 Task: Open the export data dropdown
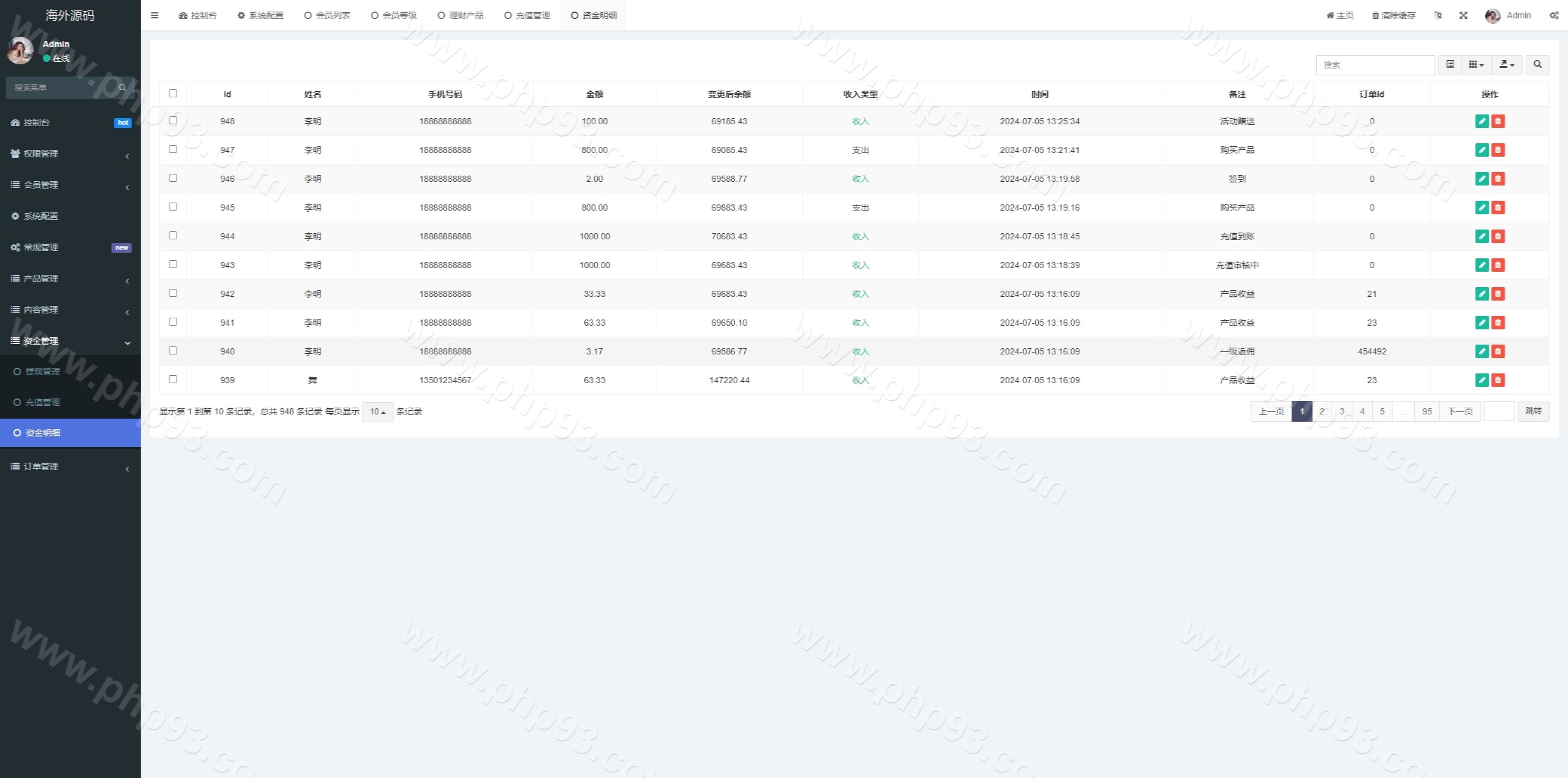click(1507, 64)
